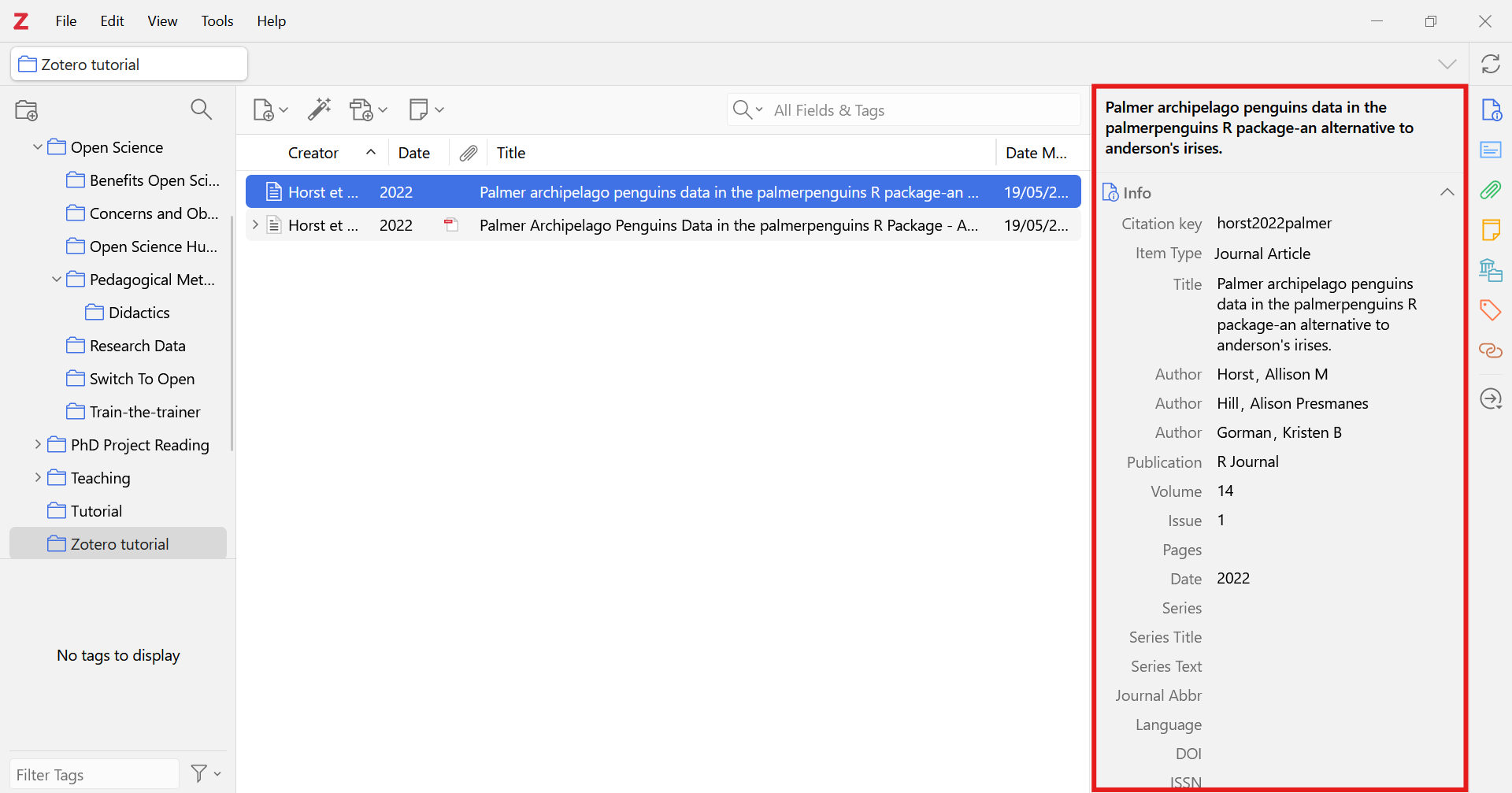Select the Open Science Hu... collection

click(154, 246)
